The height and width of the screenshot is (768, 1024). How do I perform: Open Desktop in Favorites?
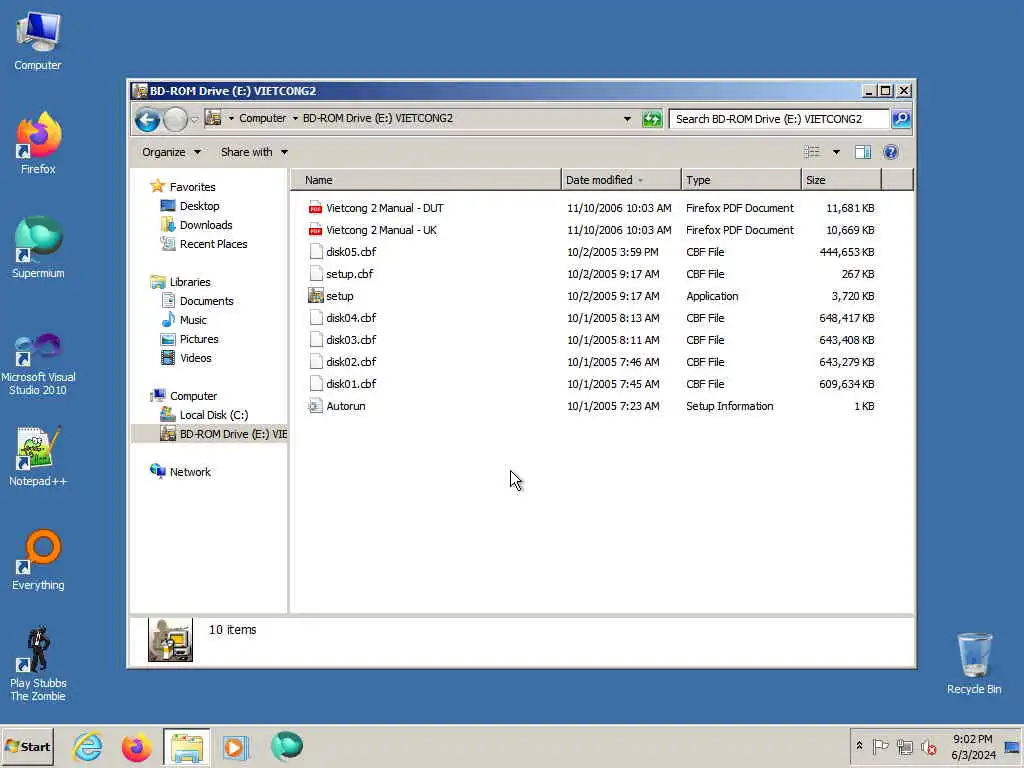pos(199,206)
